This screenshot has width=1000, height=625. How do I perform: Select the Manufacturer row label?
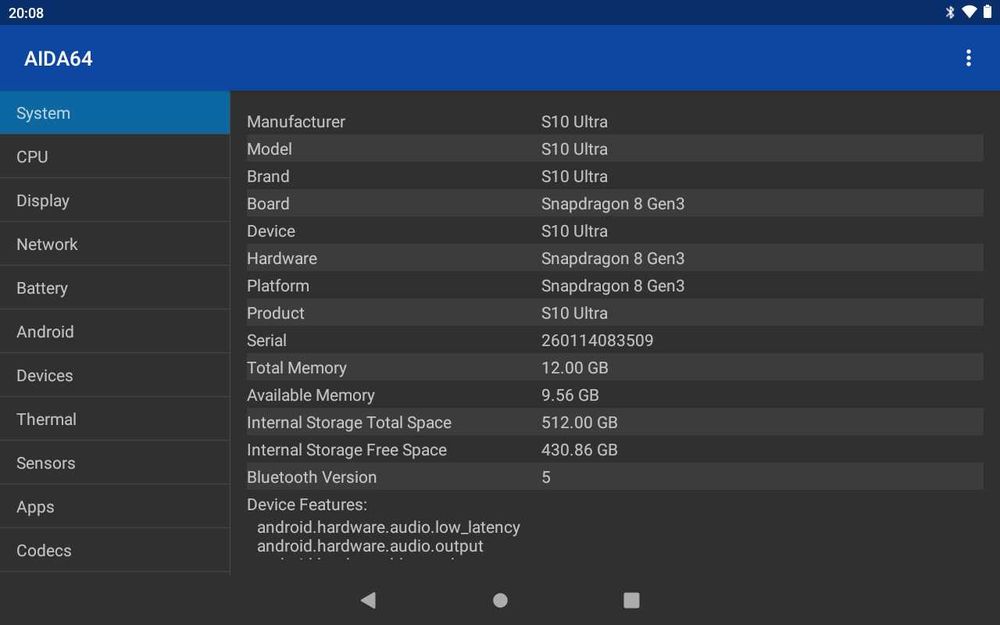(x=296, y=122)
